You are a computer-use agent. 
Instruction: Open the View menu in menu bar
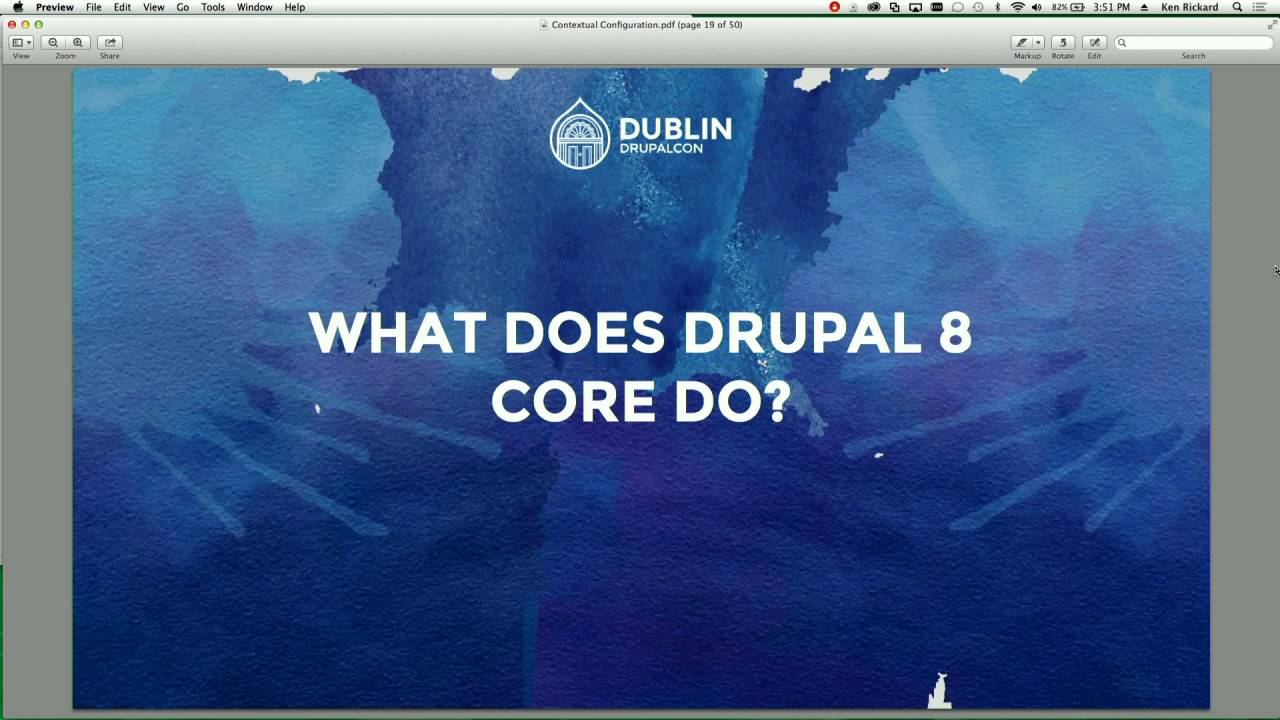pos(154,7)
